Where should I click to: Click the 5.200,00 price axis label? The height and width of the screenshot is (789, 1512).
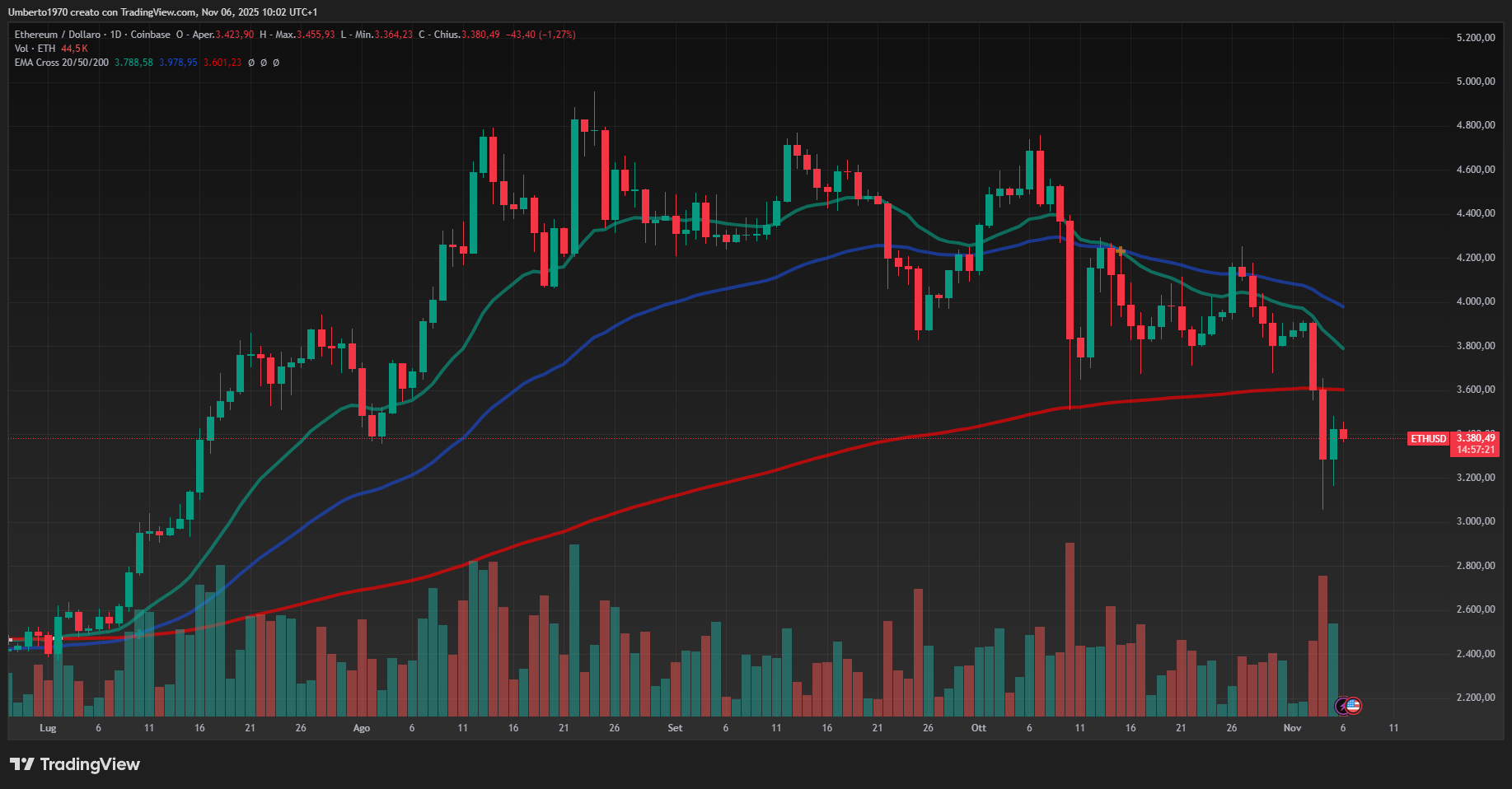1476,38
